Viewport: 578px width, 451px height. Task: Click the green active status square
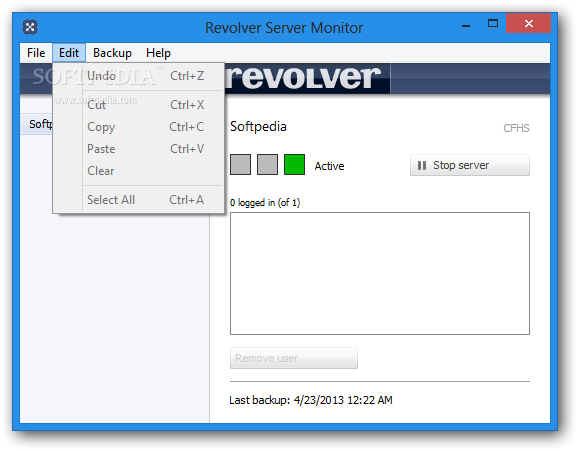(294, 164)
